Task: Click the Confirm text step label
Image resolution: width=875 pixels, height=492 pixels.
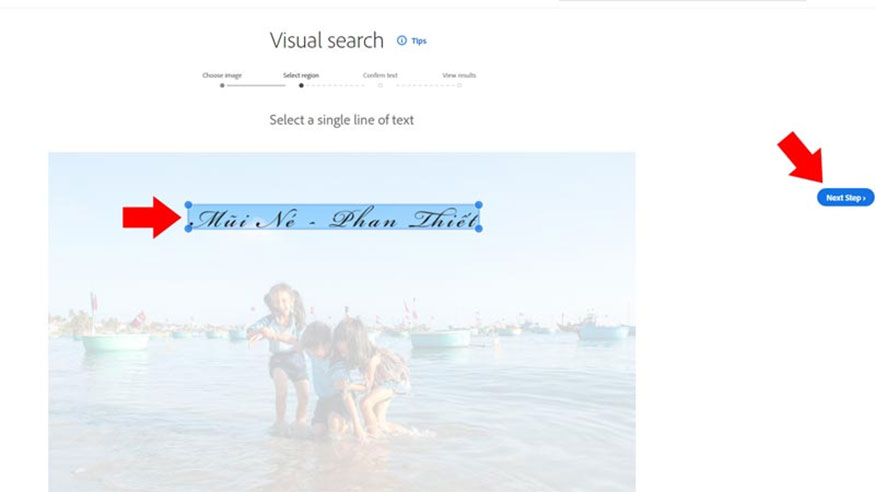Action: tap(380, 75)
